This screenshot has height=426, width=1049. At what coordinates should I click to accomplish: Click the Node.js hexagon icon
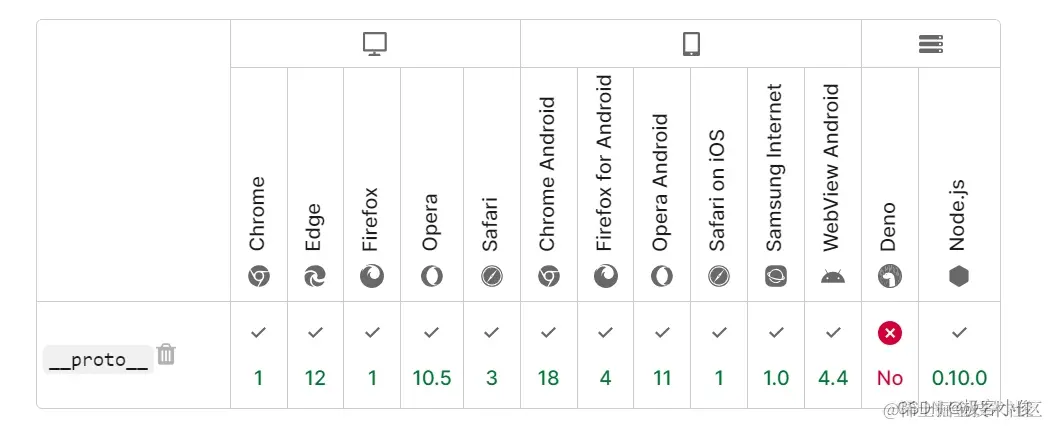coord(959,276)
